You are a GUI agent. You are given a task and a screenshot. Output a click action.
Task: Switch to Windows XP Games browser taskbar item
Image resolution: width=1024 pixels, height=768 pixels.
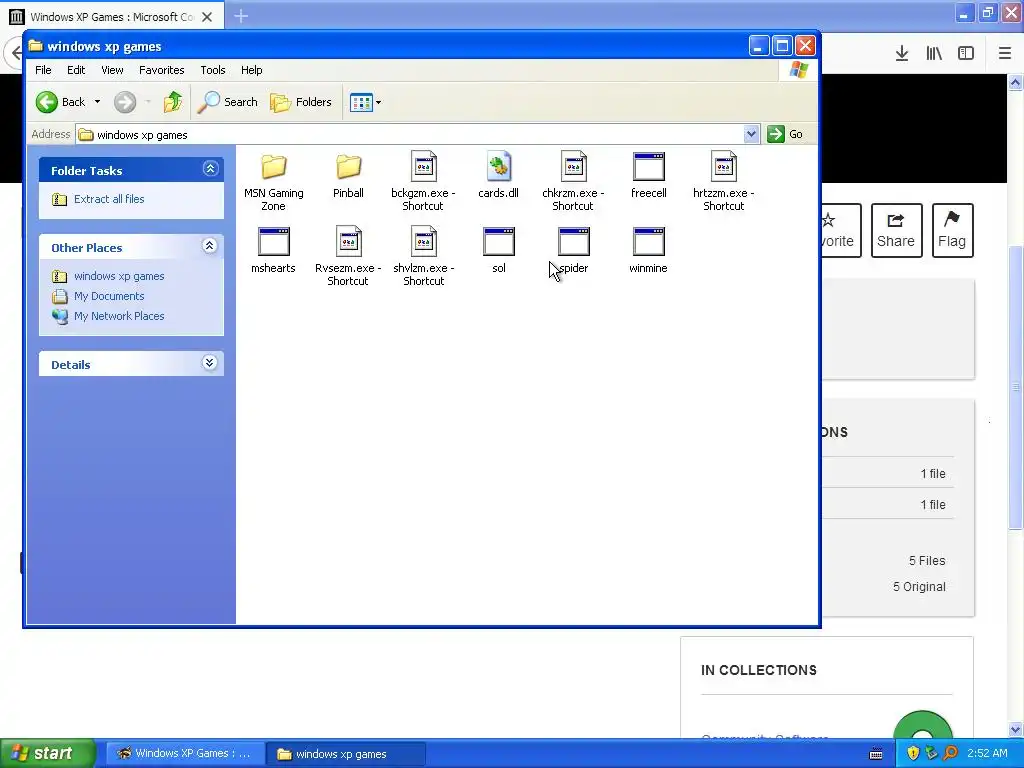pos(185,754)
